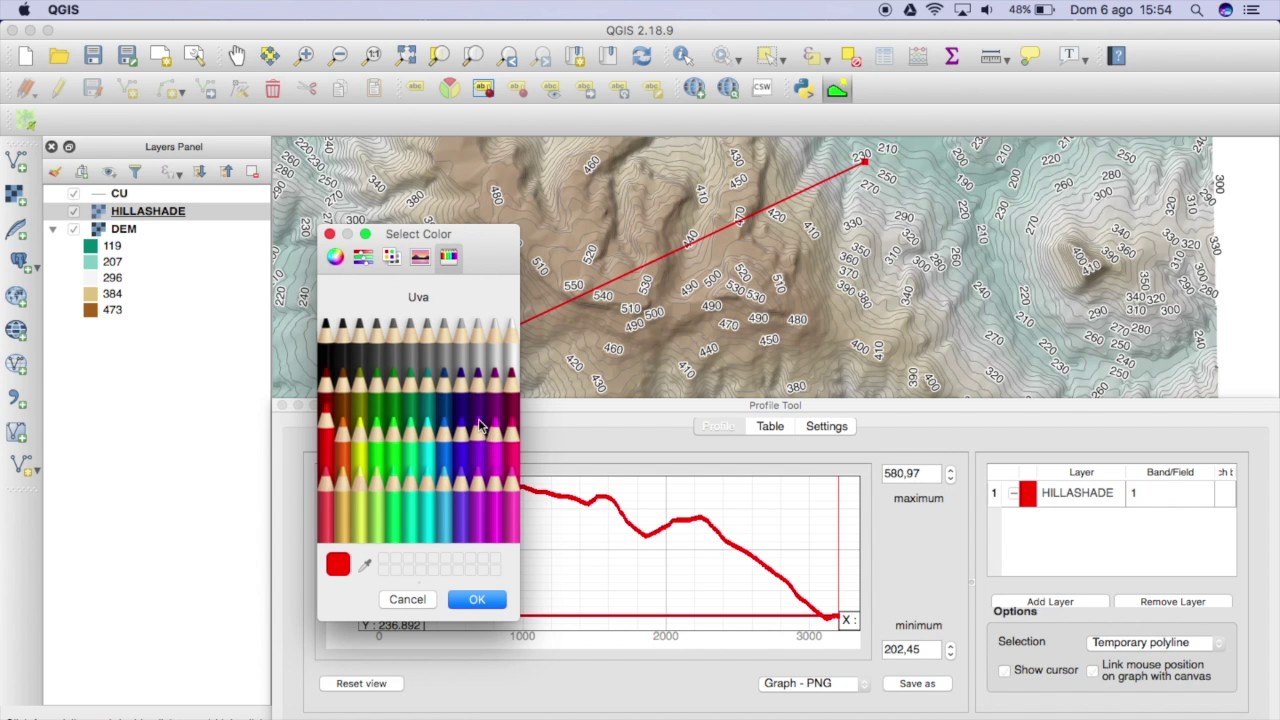Refresh the map canvas
Screen dimensions: 1280x720
coord(642,56)
